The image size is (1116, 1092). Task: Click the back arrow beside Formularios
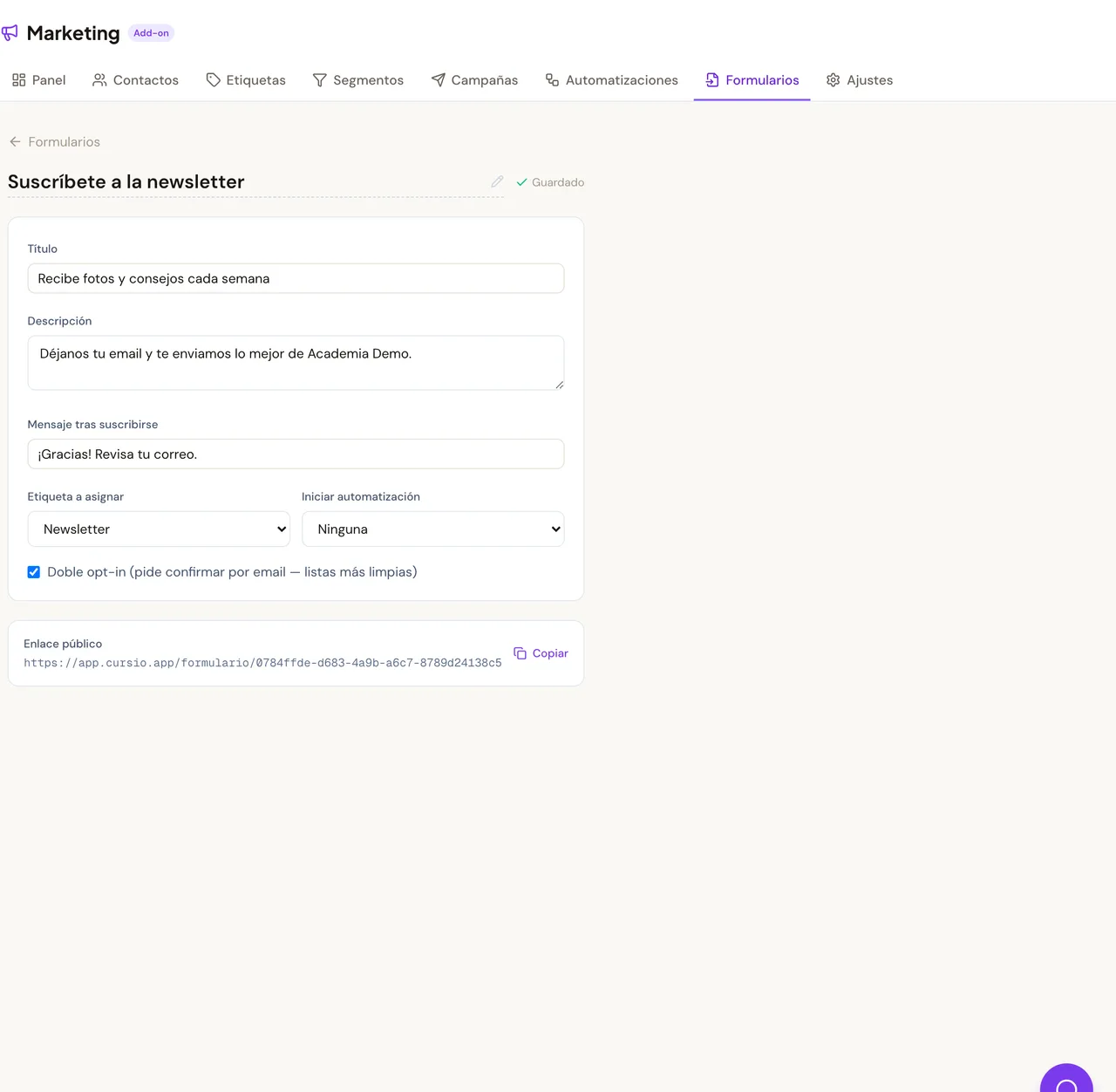(15, 141)
